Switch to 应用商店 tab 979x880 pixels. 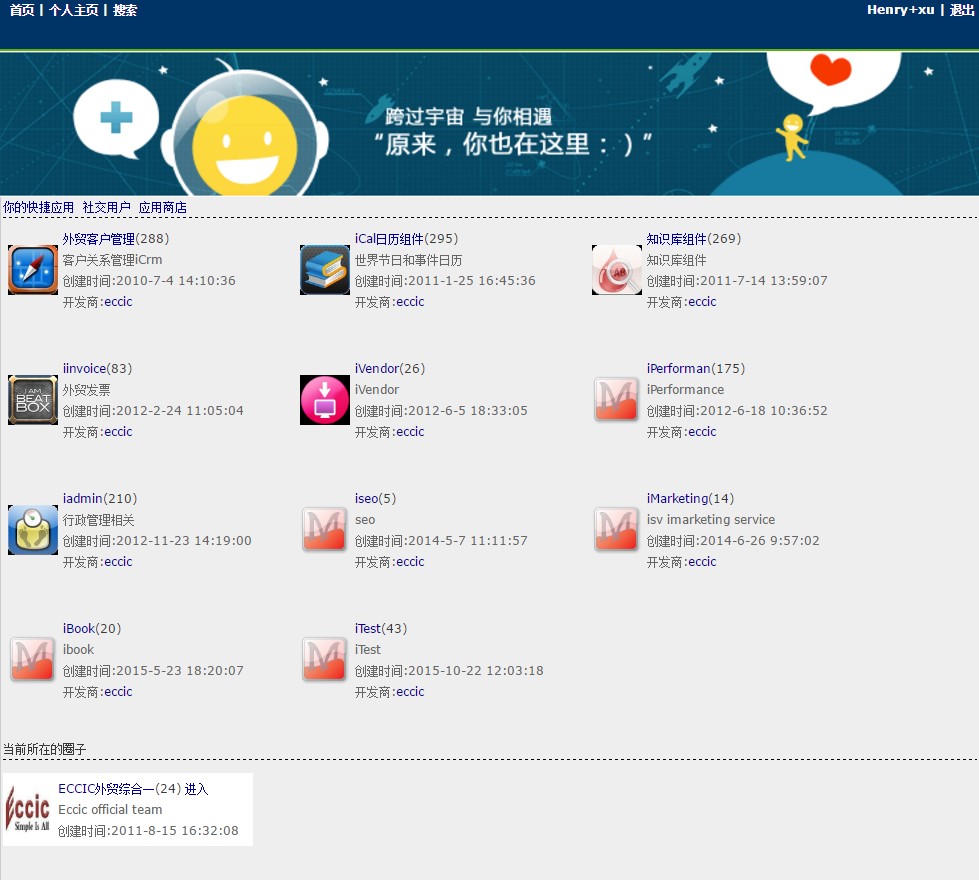tap(162, 207)
